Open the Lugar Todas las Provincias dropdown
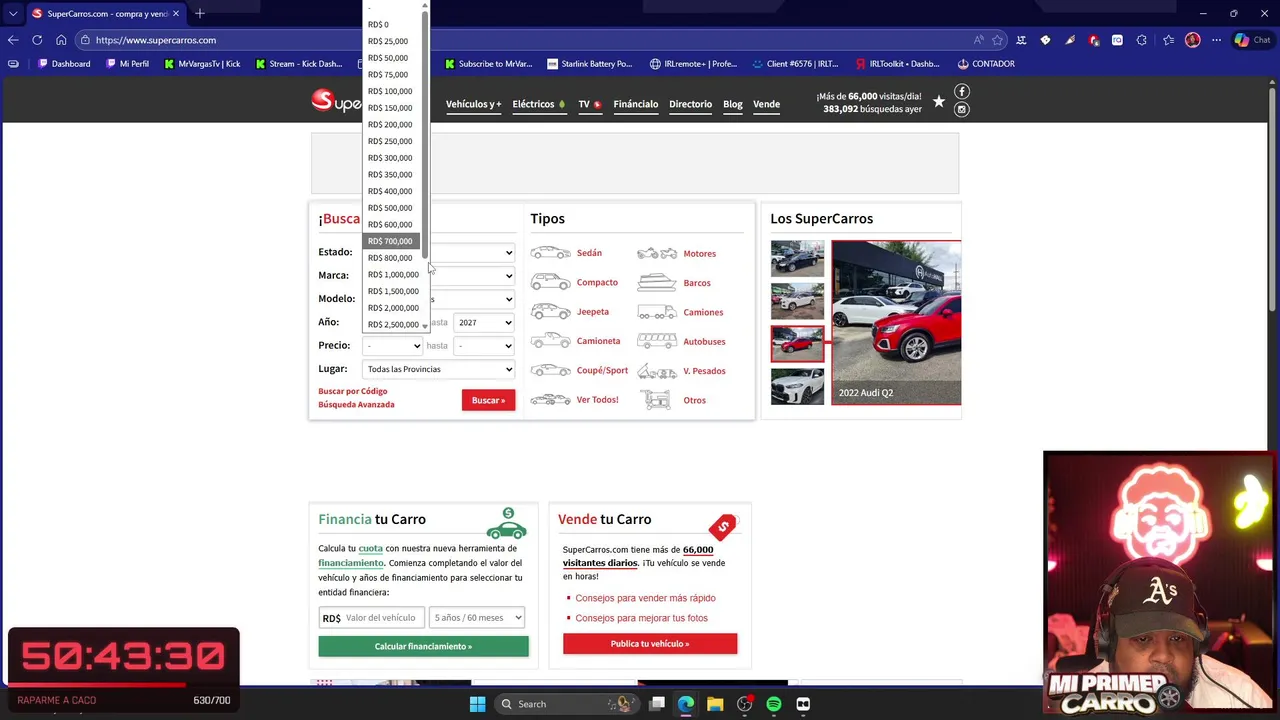Image resolution: width=1280 pixels, height=720 pixels. (x=439, y=369)
